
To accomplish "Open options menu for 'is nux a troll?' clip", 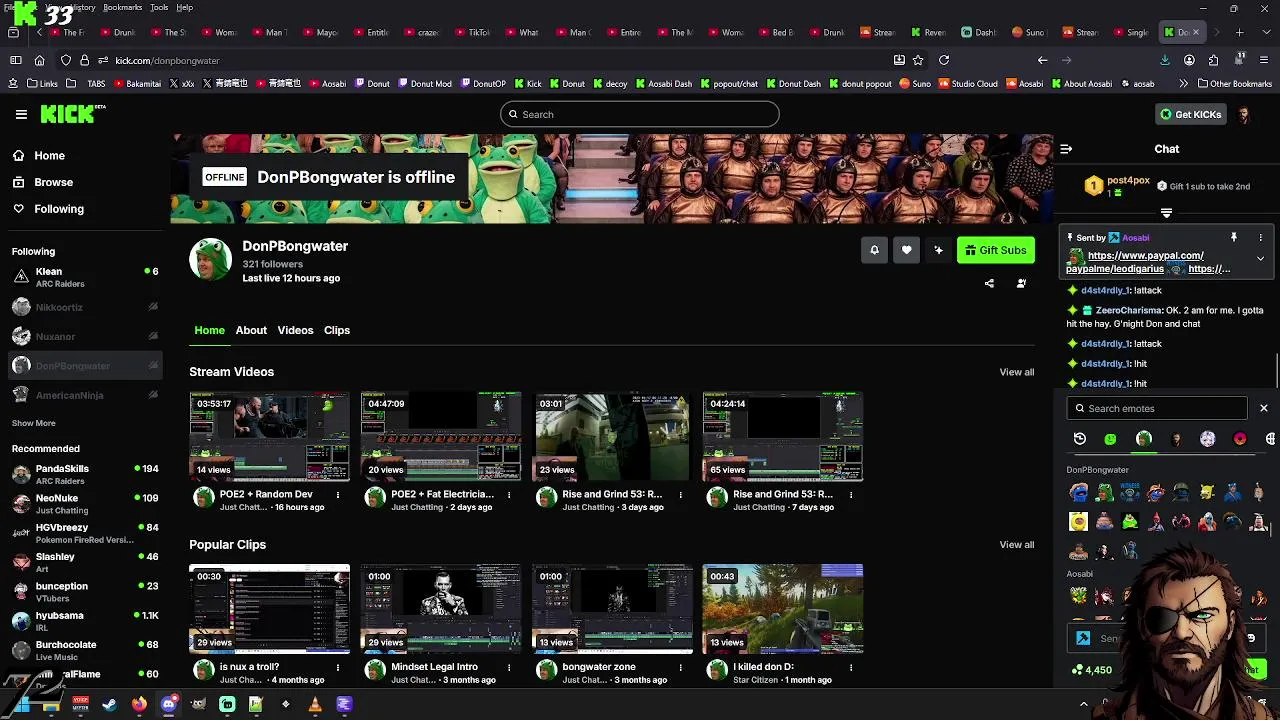I will (338, 667).
